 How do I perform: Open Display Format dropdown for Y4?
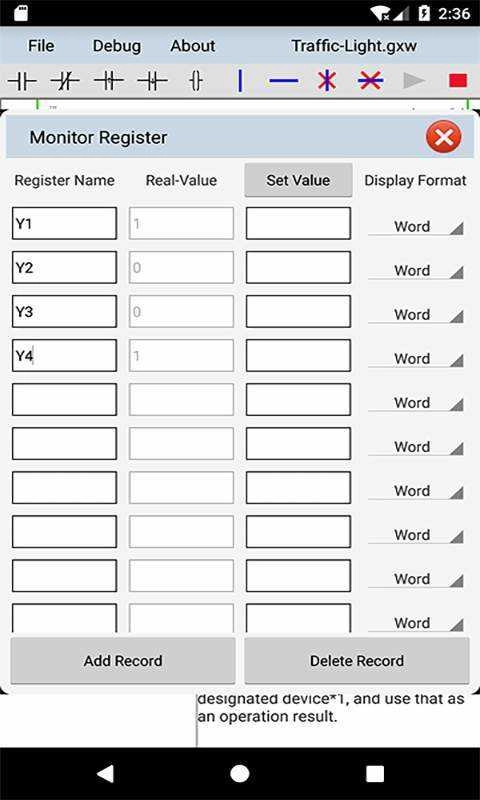[x=416, y=359]
